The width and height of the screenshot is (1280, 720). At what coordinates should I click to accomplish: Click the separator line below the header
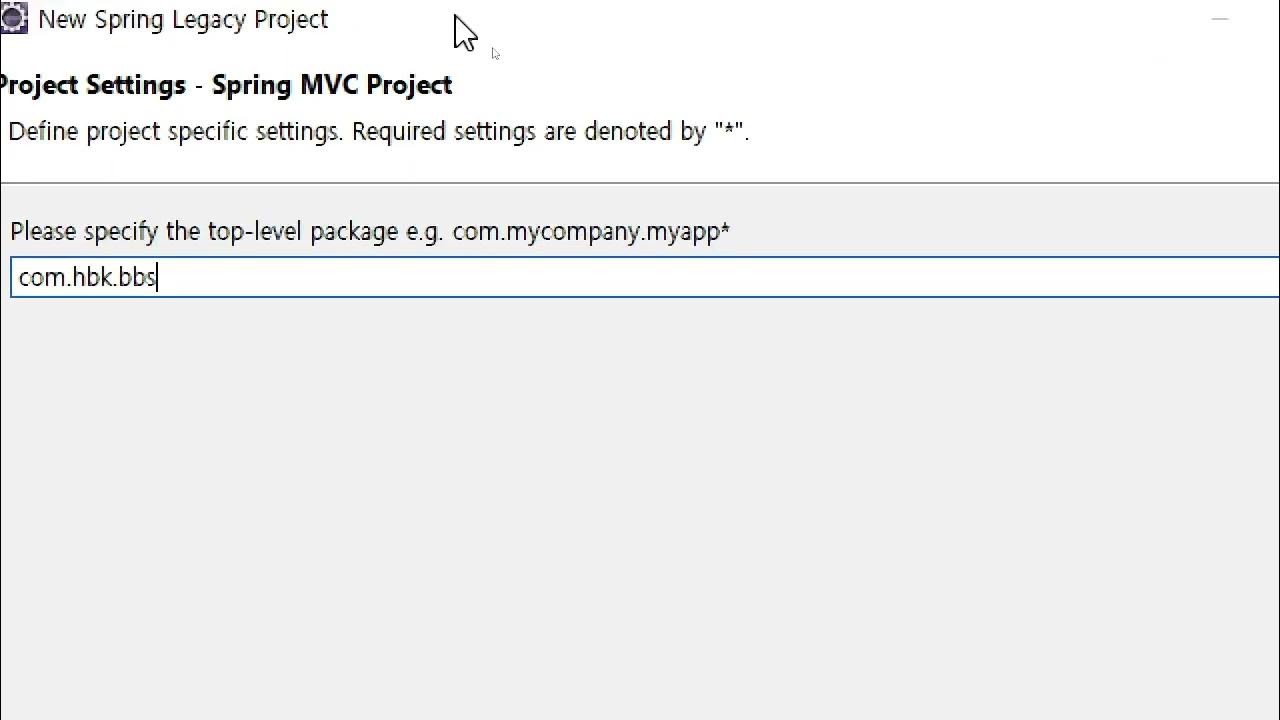coord(640,183)
